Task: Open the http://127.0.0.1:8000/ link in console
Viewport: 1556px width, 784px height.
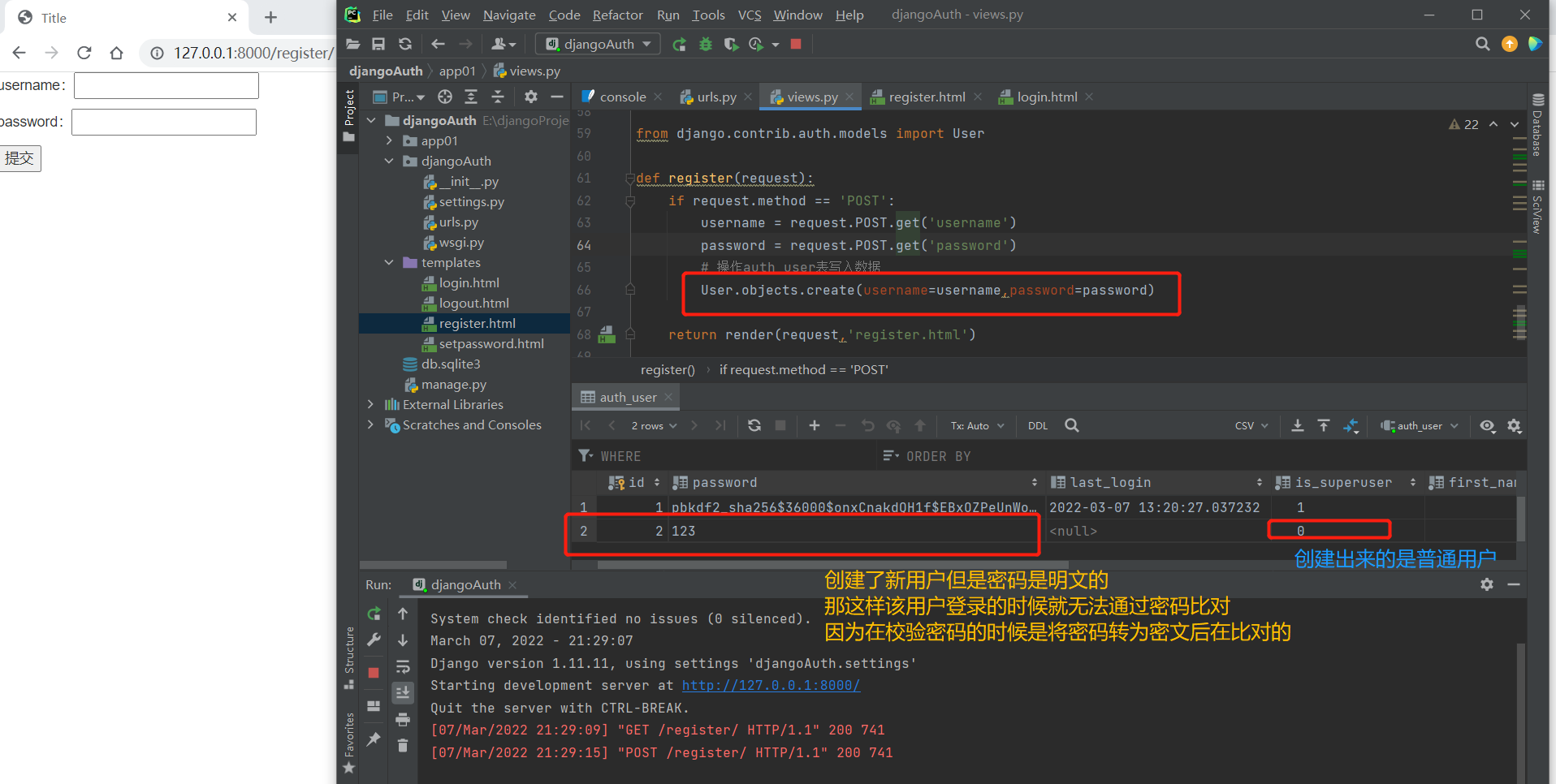Action: point(771,685)
